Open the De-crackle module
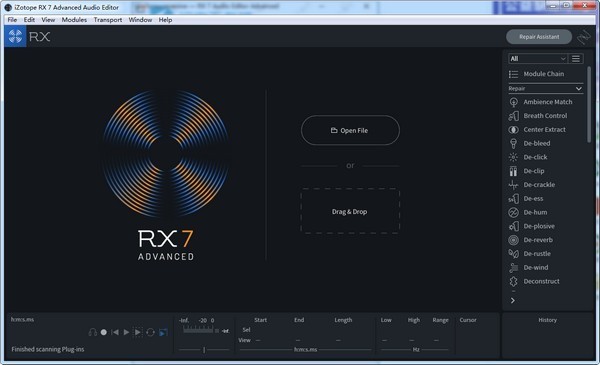The height and width of the screenshot is (365, 600). [x=532, y=184]
